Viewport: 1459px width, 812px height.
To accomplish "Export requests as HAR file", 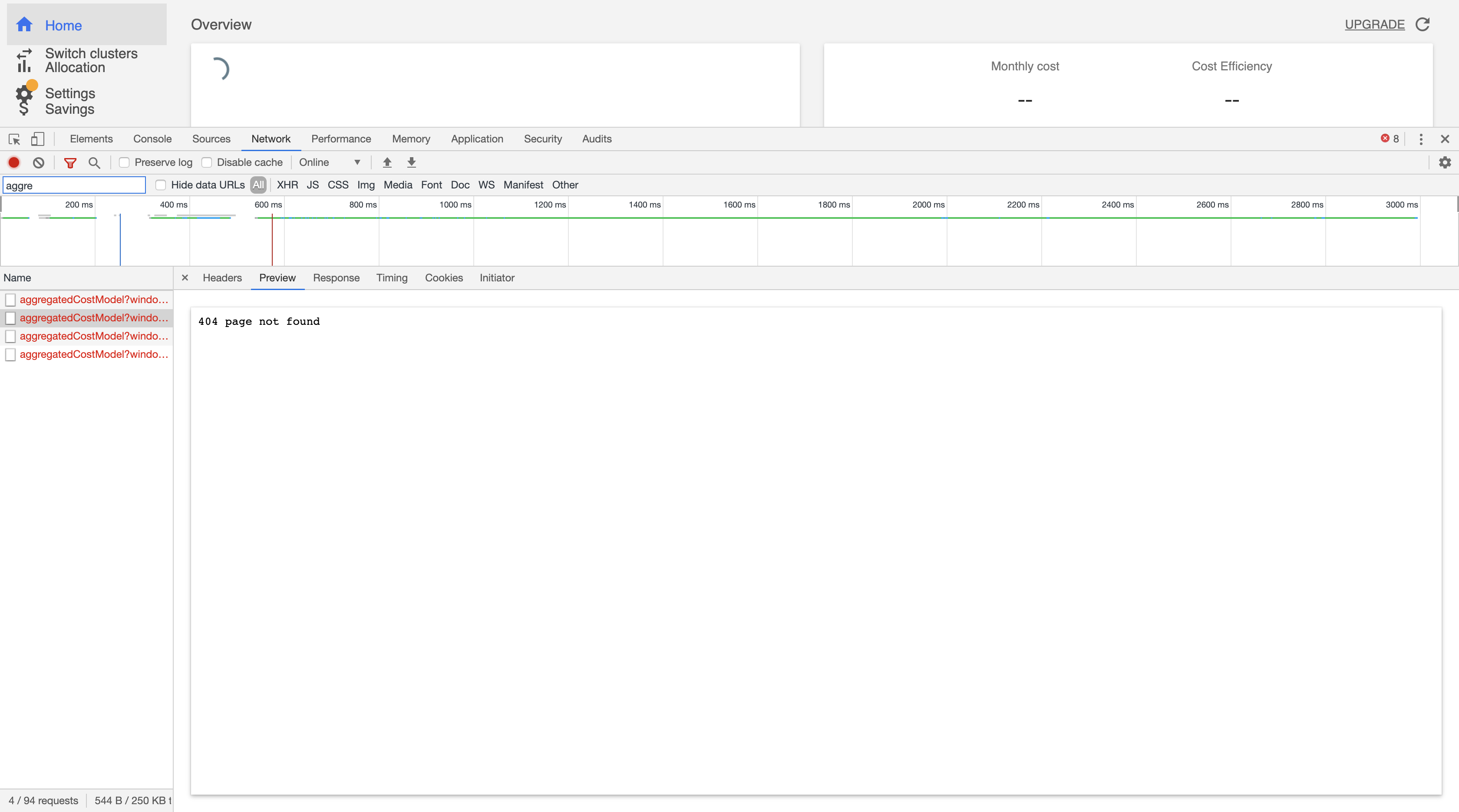I will pyautogui.click(x=411, y=162).
